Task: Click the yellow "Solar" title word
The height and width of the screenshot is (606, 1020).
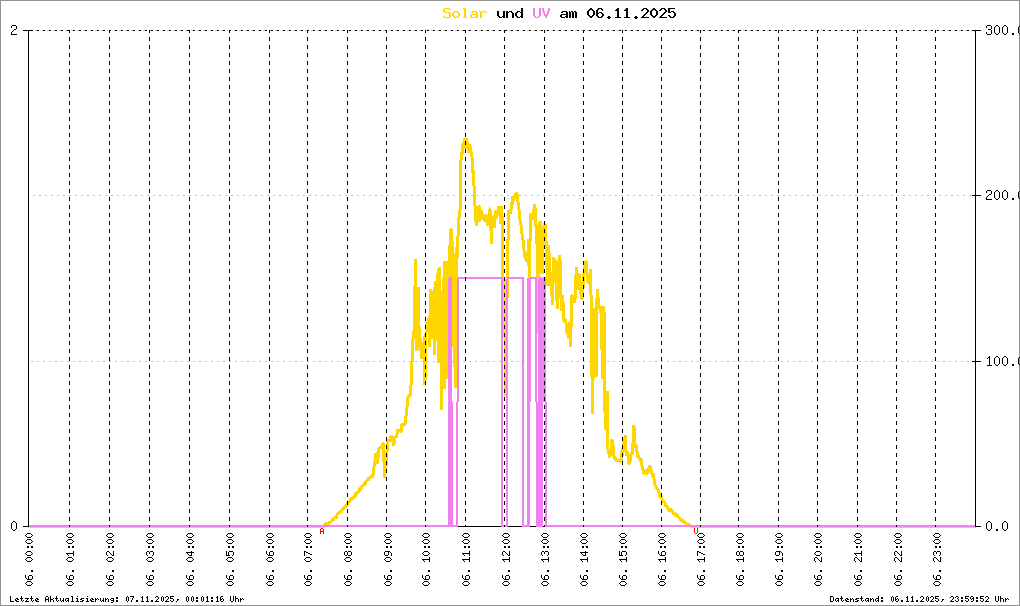Action: pyautogui.click(x=465, y=14)
